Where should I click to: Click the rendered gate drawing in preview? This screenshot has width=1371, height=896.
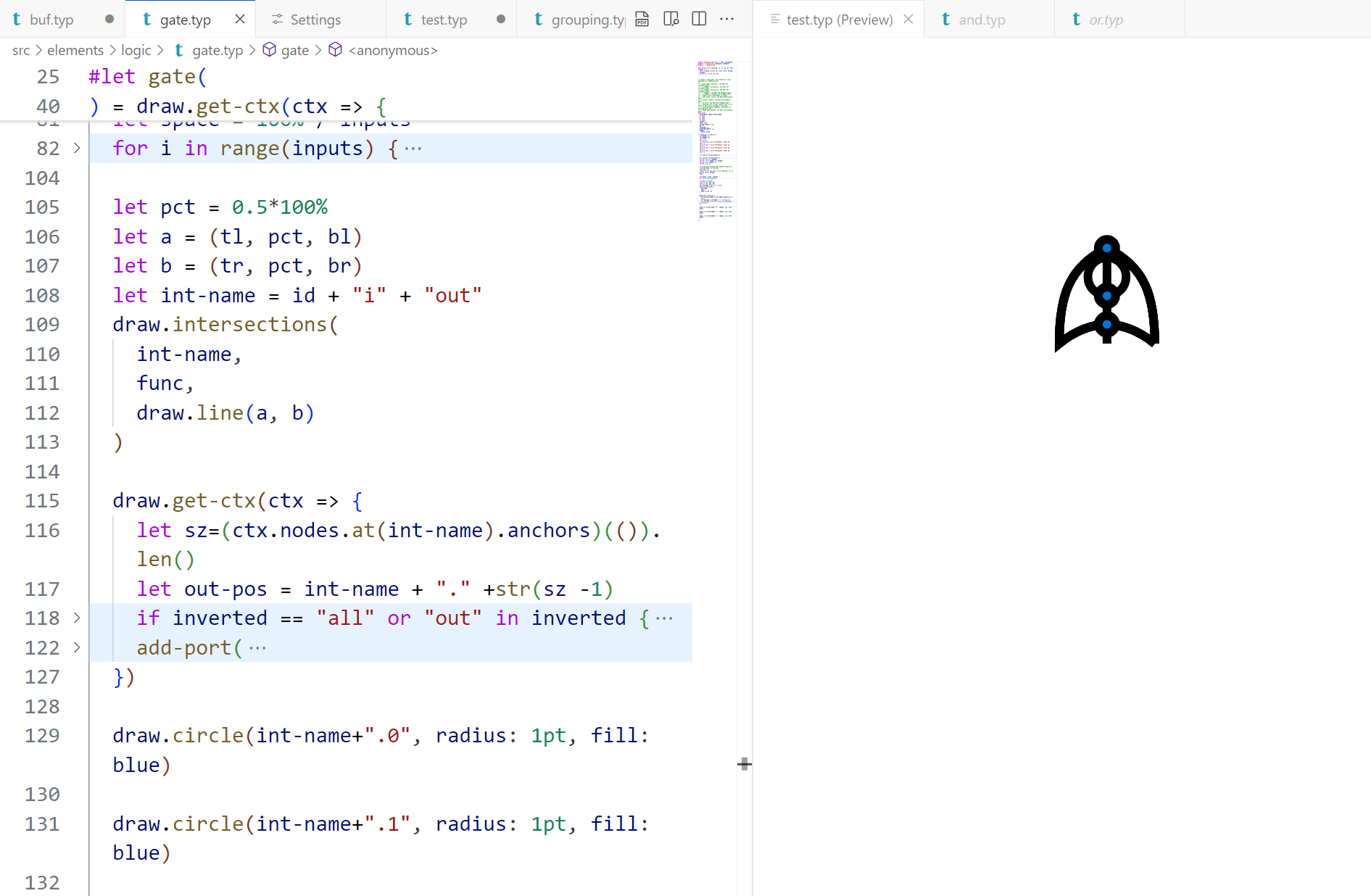pos(1106,293)
